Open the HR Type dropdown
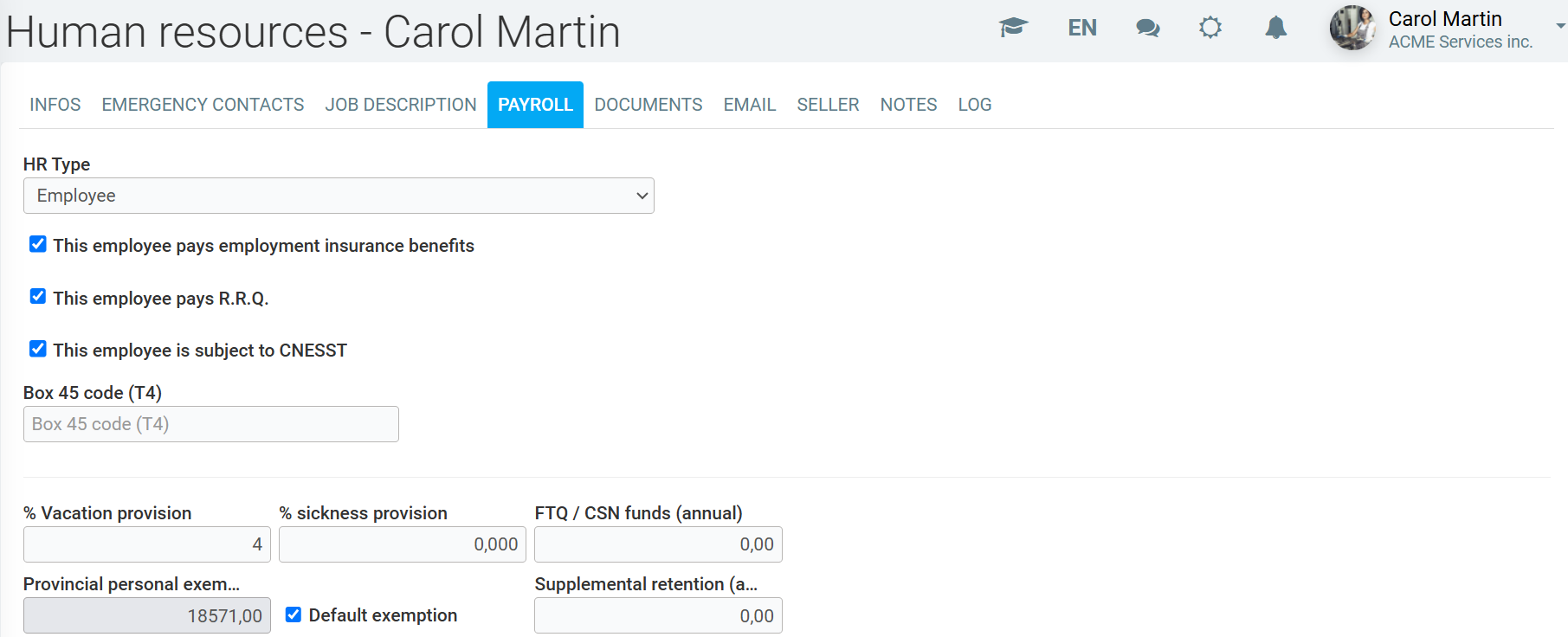This screenshot has height=637, width=1568. [x=339, y=196]
